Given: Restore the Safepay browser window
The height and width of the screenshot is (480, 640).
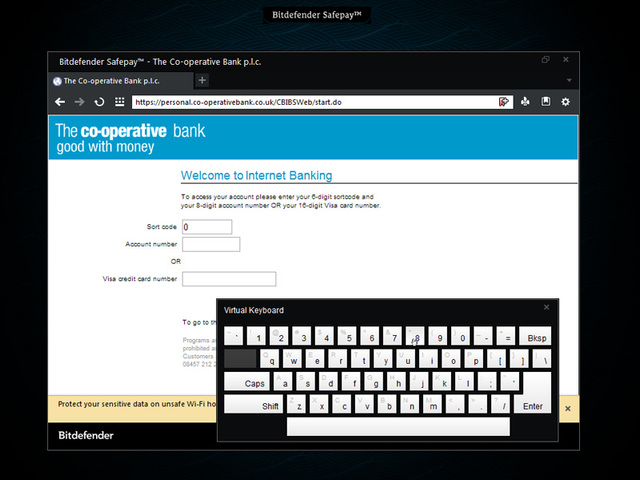Looking at the screenshot, I should (x=545, y=60).
